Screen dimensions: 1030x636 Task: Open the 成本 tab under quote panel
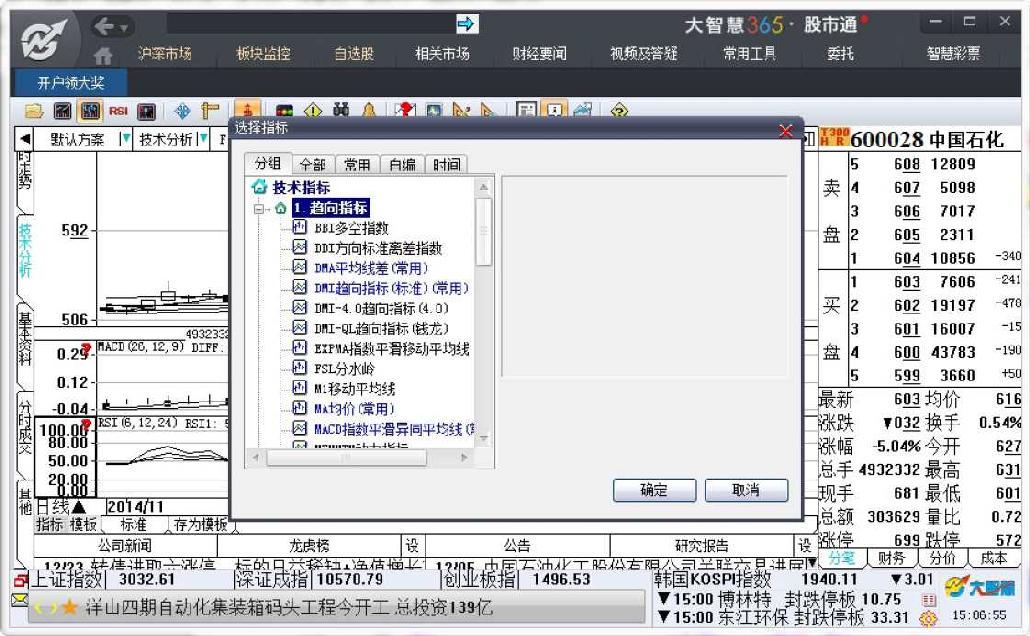pos(993,558)
